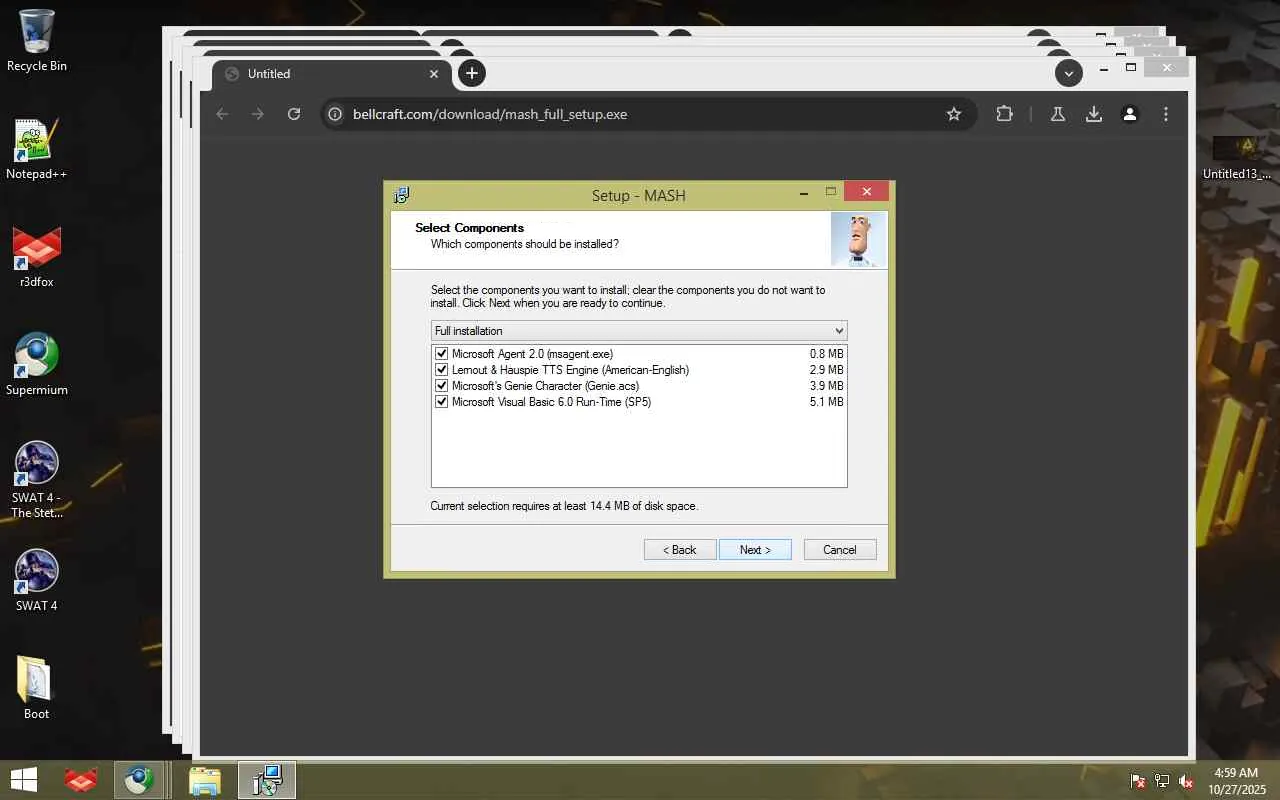This screenshot has width=1280, height=800.
Task: Click the muted volume tray icon
Action: pyautogui.click(x=1186, y=781)
